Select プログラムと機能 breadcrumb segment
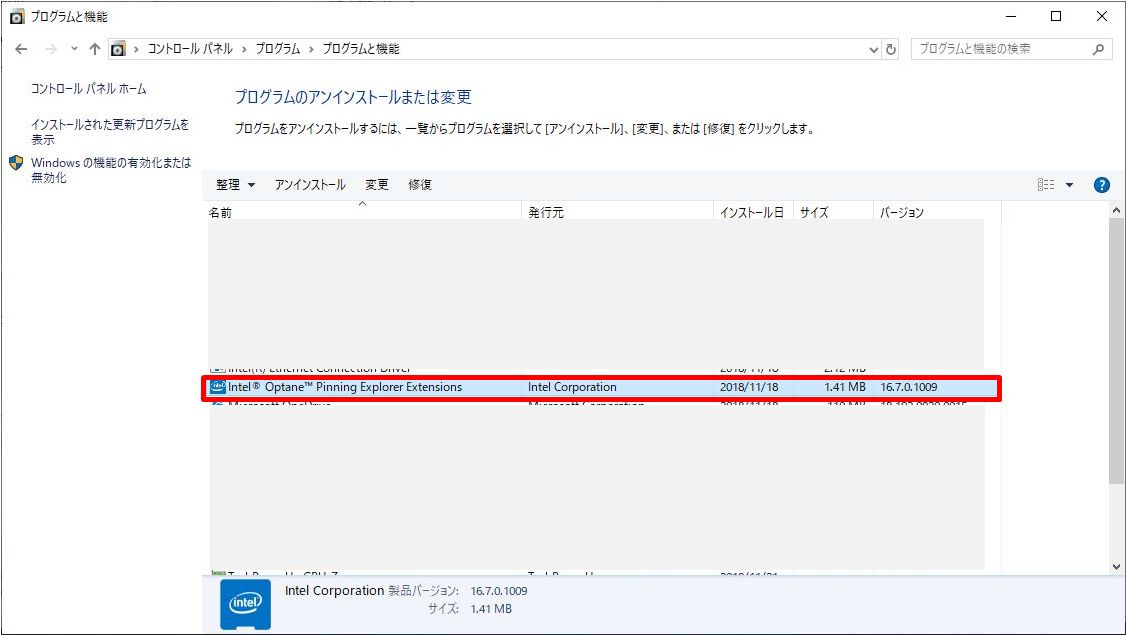Viewport: 1127px width, 636px height. [361, 49]
